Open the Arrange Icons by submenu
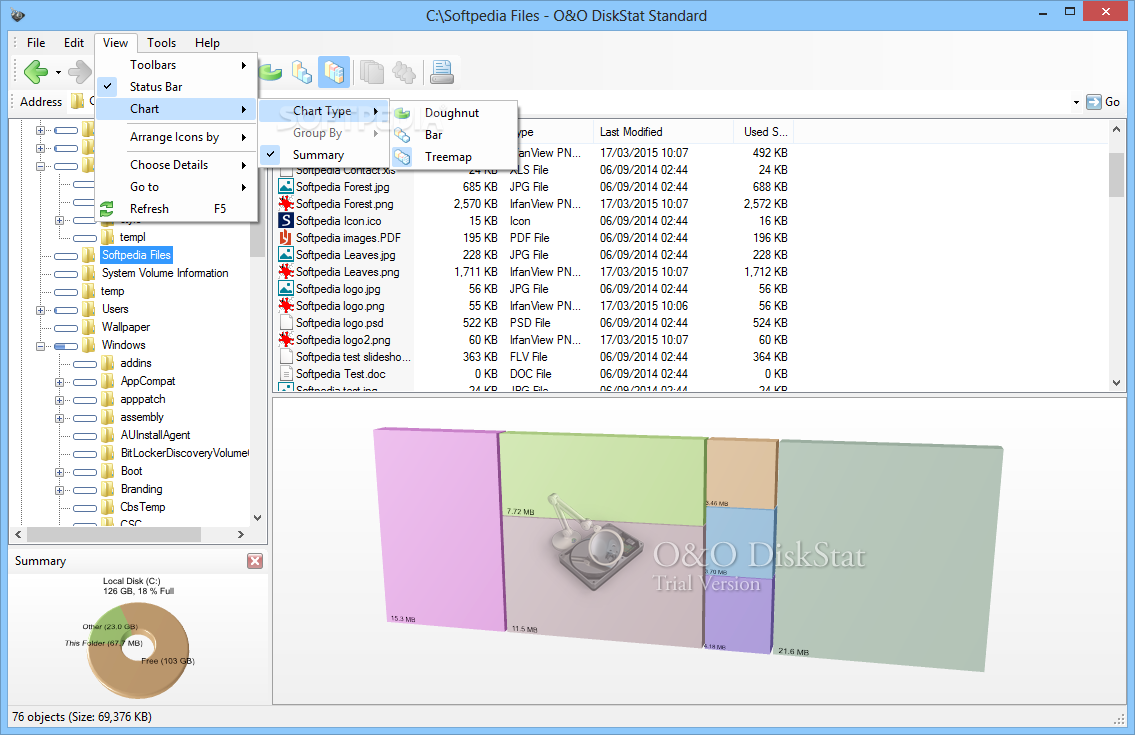Viewport: 1135px width, 735px height. pos(177,137)
